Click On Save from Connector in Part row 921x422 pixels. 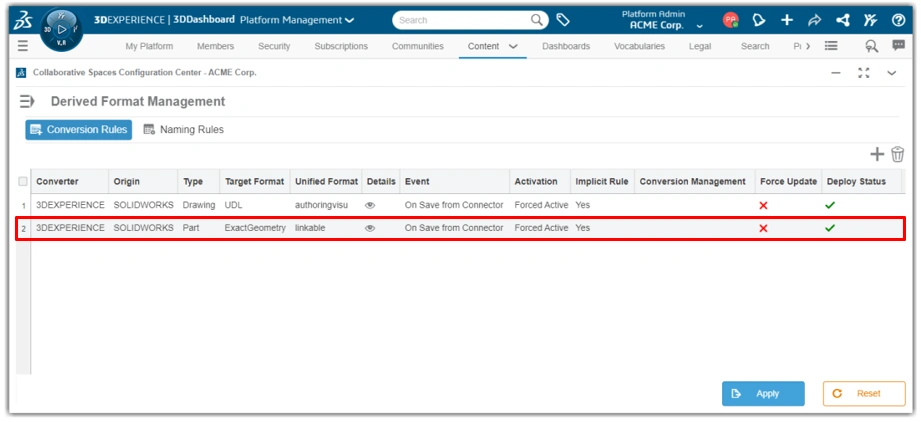pyautogui.click(x=454, y=228)
